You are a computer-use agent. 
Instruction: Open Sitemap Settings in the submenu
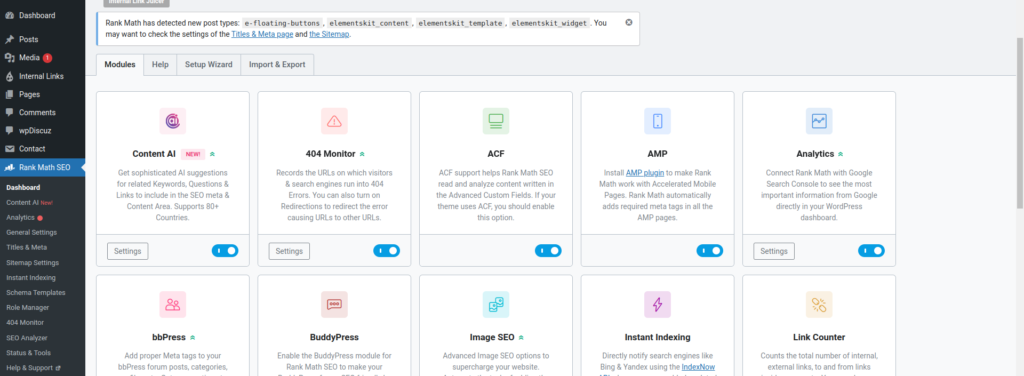(32, 262)
